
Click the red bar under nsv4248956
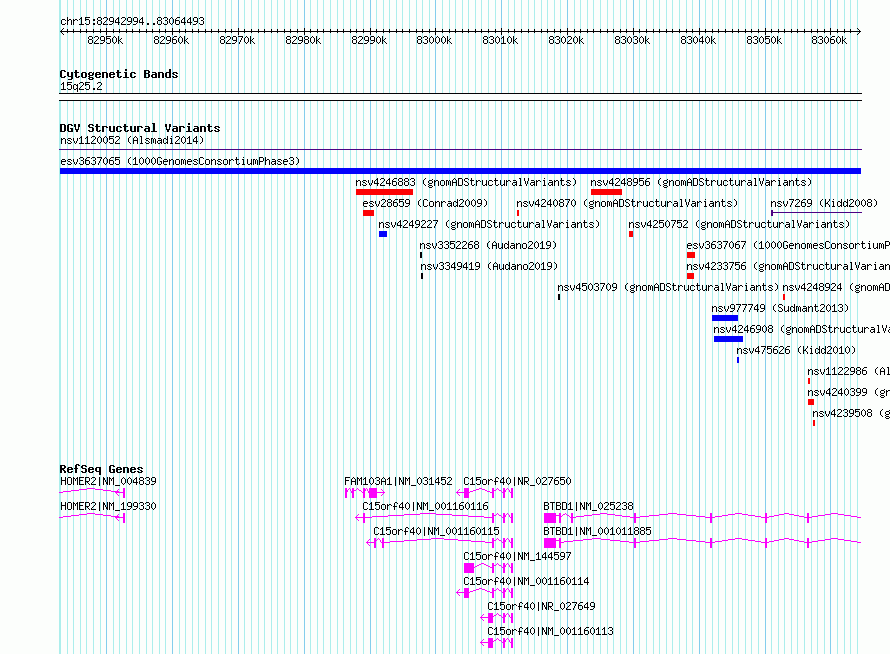pos(606,192)
